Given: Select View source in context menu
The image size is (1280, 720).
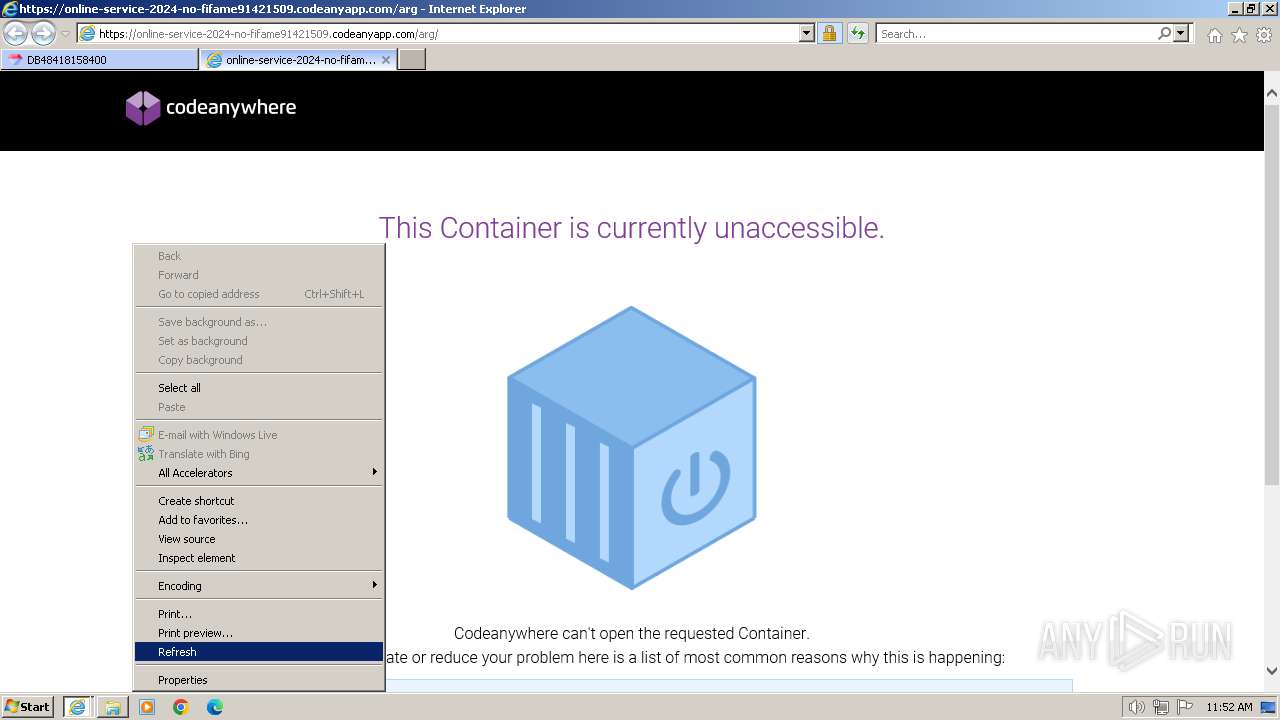Looking at the screenshot, I should [x=259, y=539].
